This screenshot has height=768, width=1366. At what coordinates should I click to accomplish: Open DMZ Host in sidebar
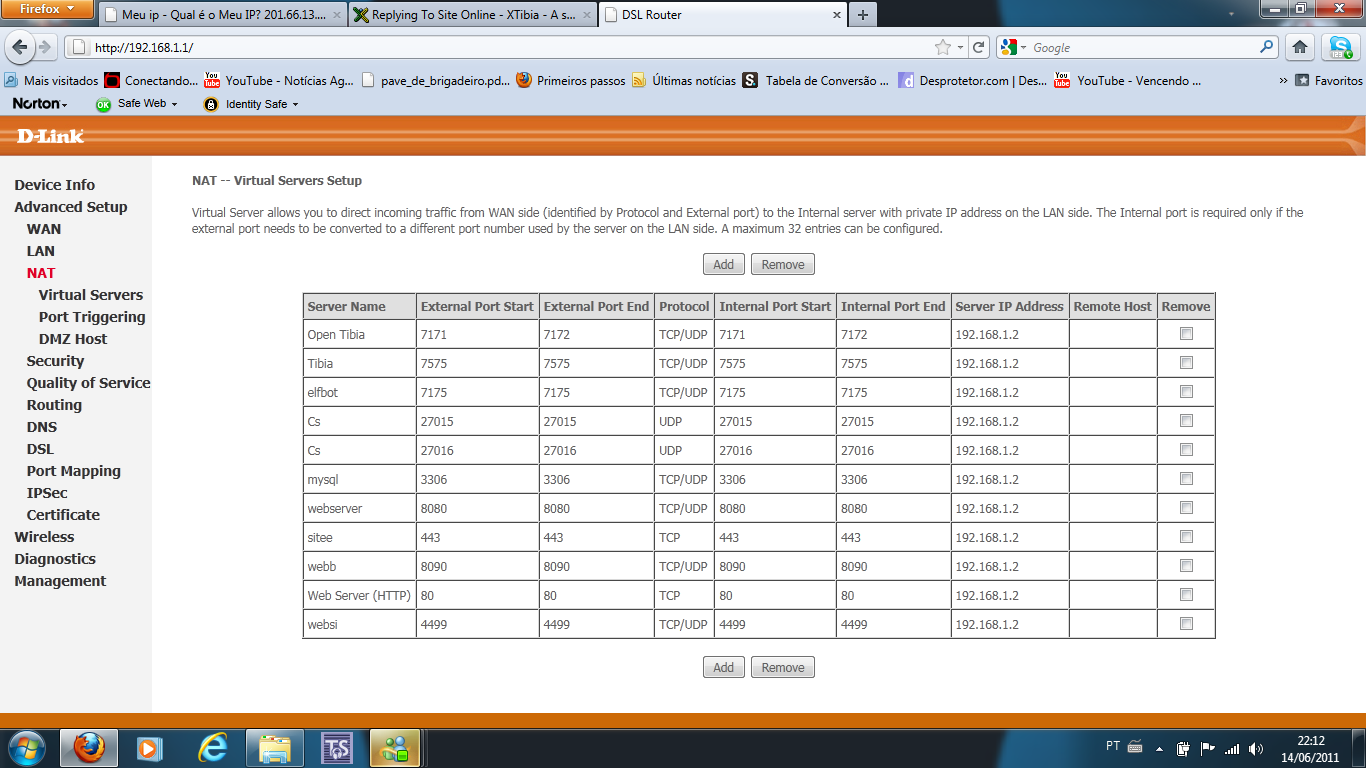tap(73, 339)
